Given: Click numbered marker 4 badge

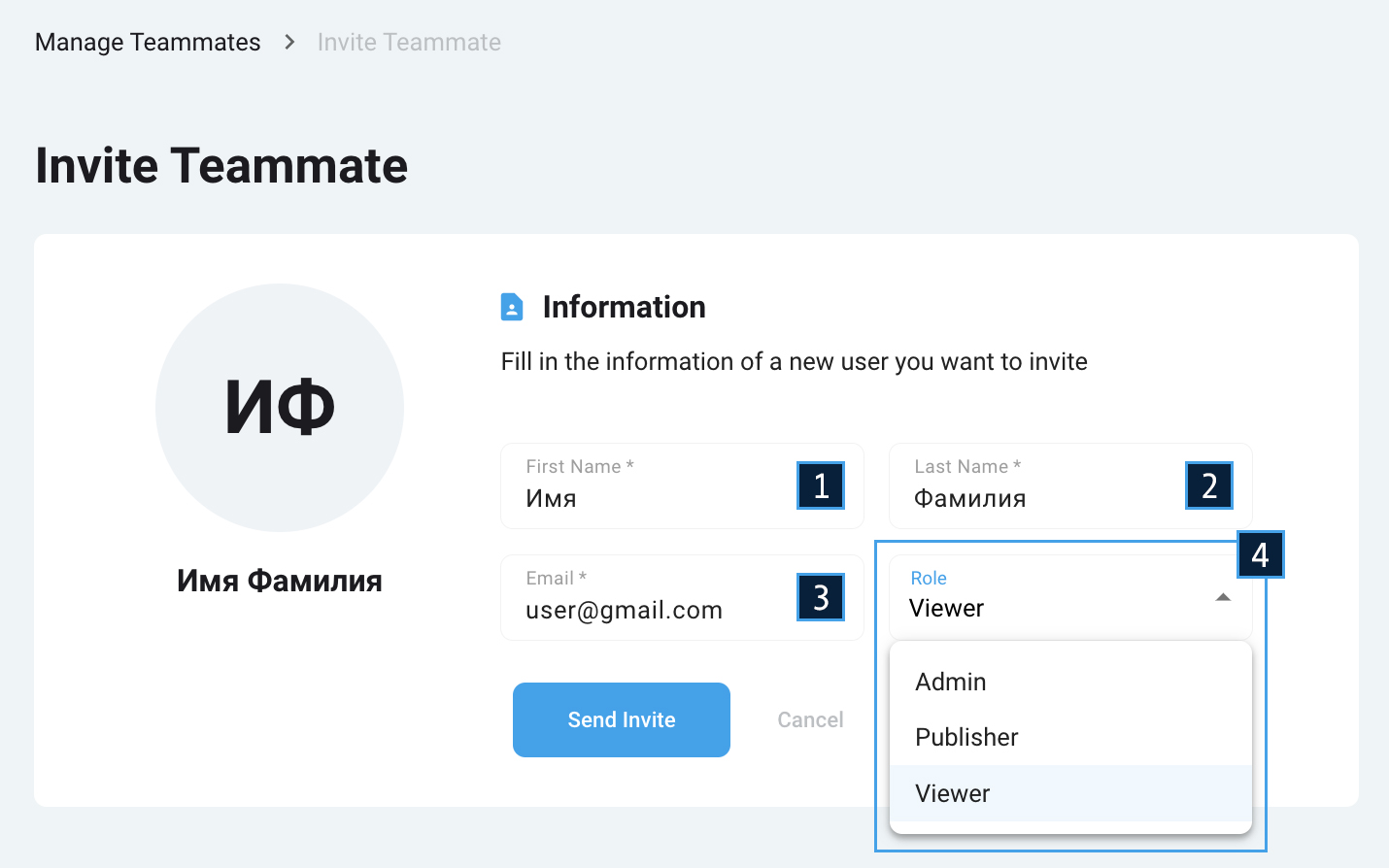Looking at the screenshot, I should (x=1260, y=554).
